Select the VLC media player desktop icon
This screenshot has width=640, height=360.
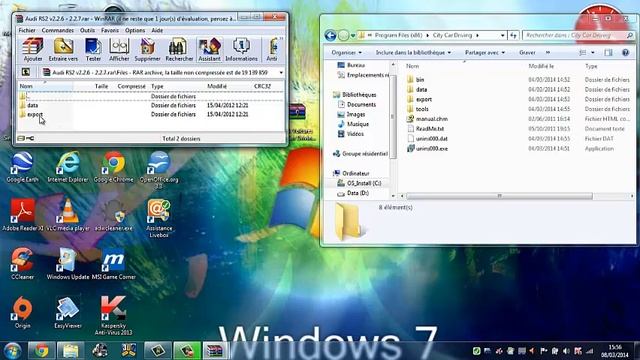tap(68, 215)
